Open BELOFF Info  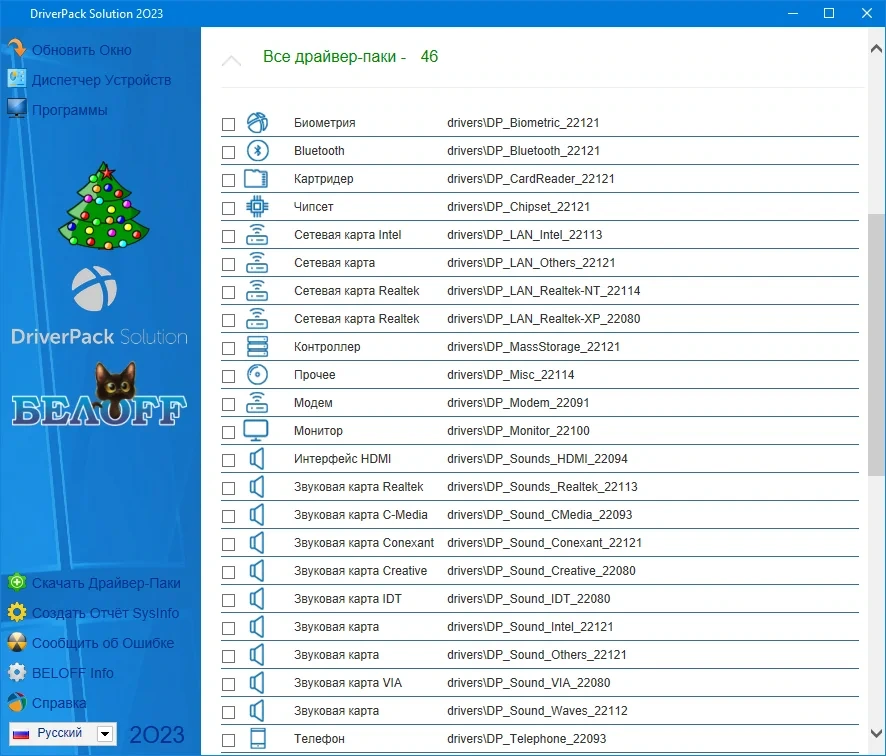tap(72, 673)
